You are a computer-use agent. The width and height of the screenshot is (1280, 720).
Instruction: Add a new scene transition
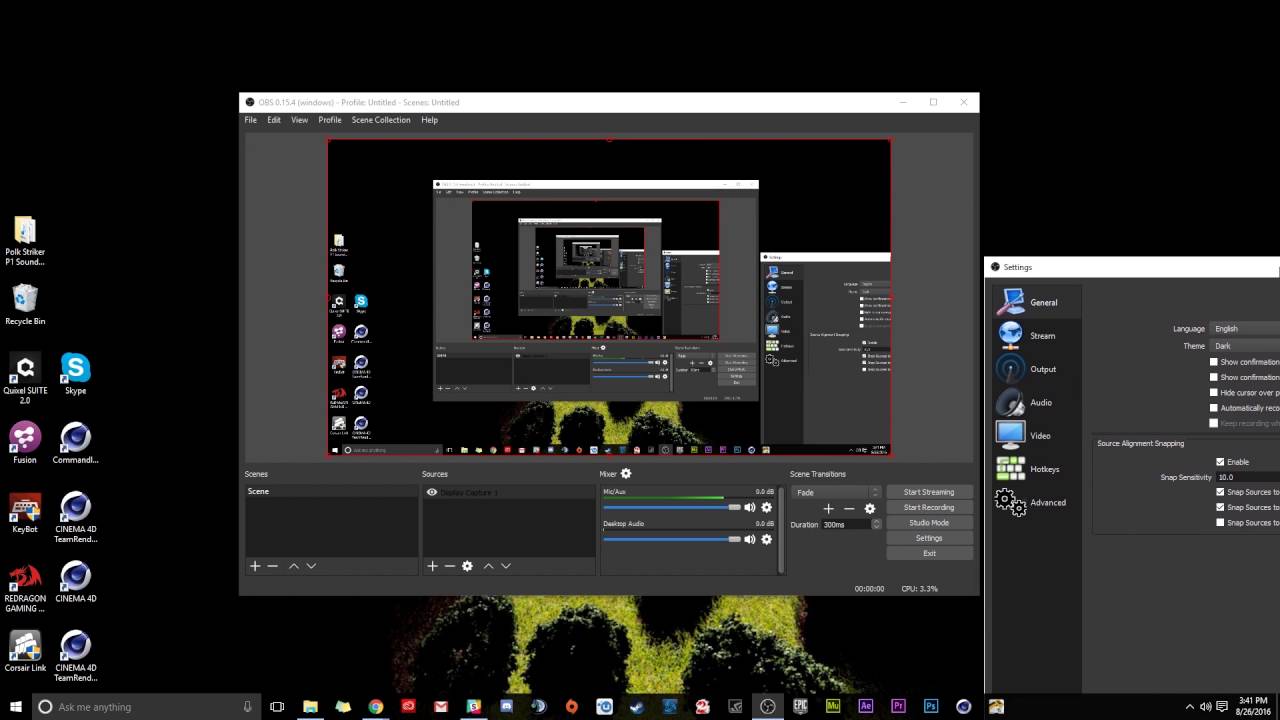[x=828, y=508]
